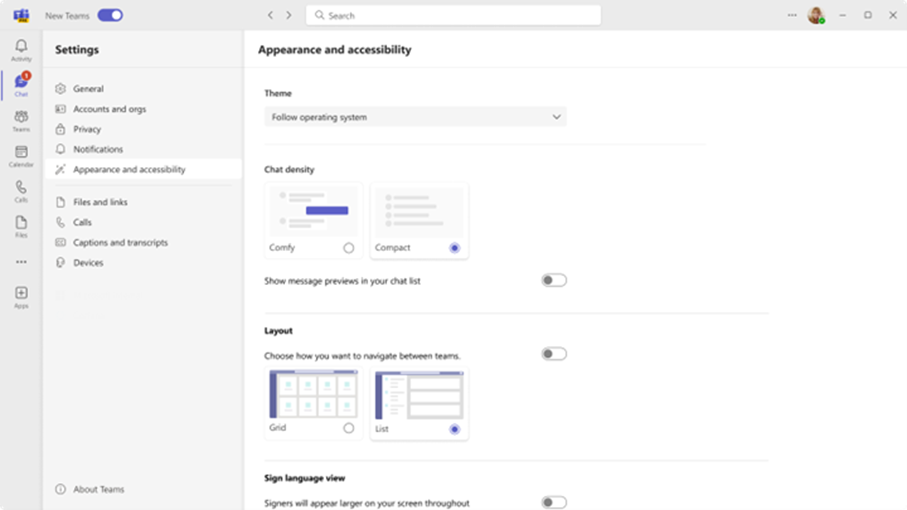Enable message previews in chat list
907x510 pixels.
point(554,280)
